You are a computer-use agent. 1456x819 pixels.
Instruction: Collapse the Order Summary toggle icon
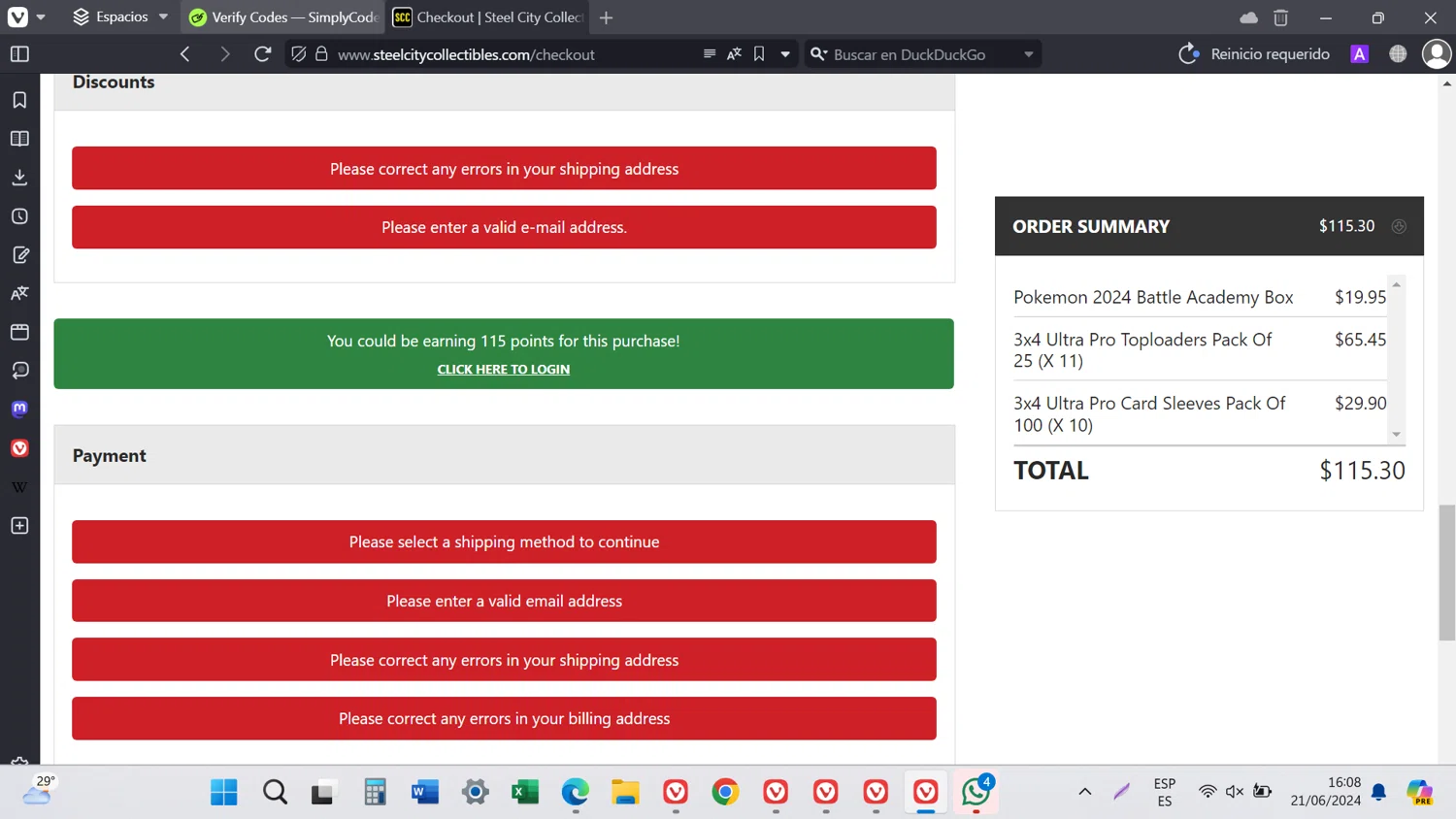point(1399,226)
